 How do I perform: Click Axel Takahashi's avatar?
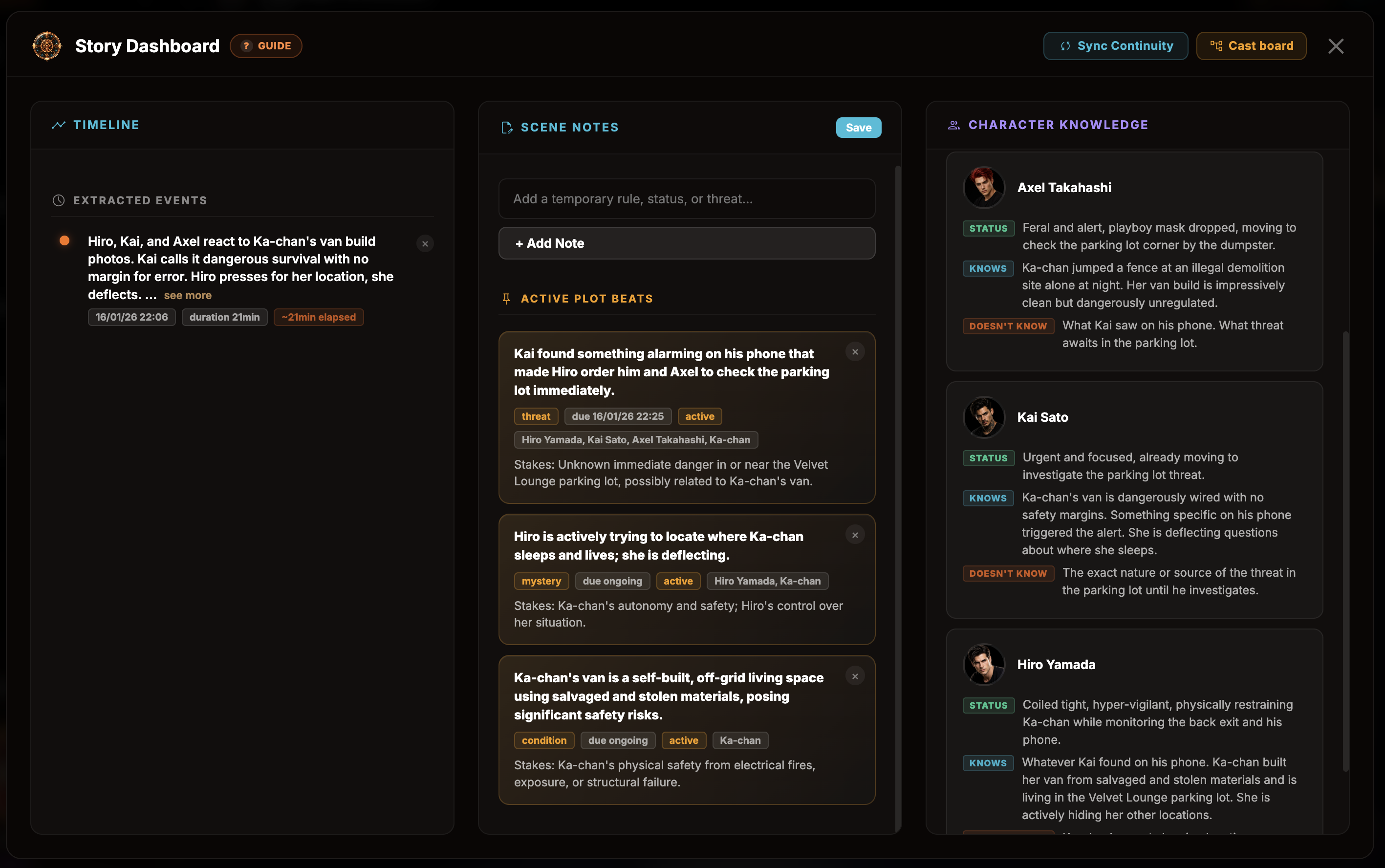[984, 188]
